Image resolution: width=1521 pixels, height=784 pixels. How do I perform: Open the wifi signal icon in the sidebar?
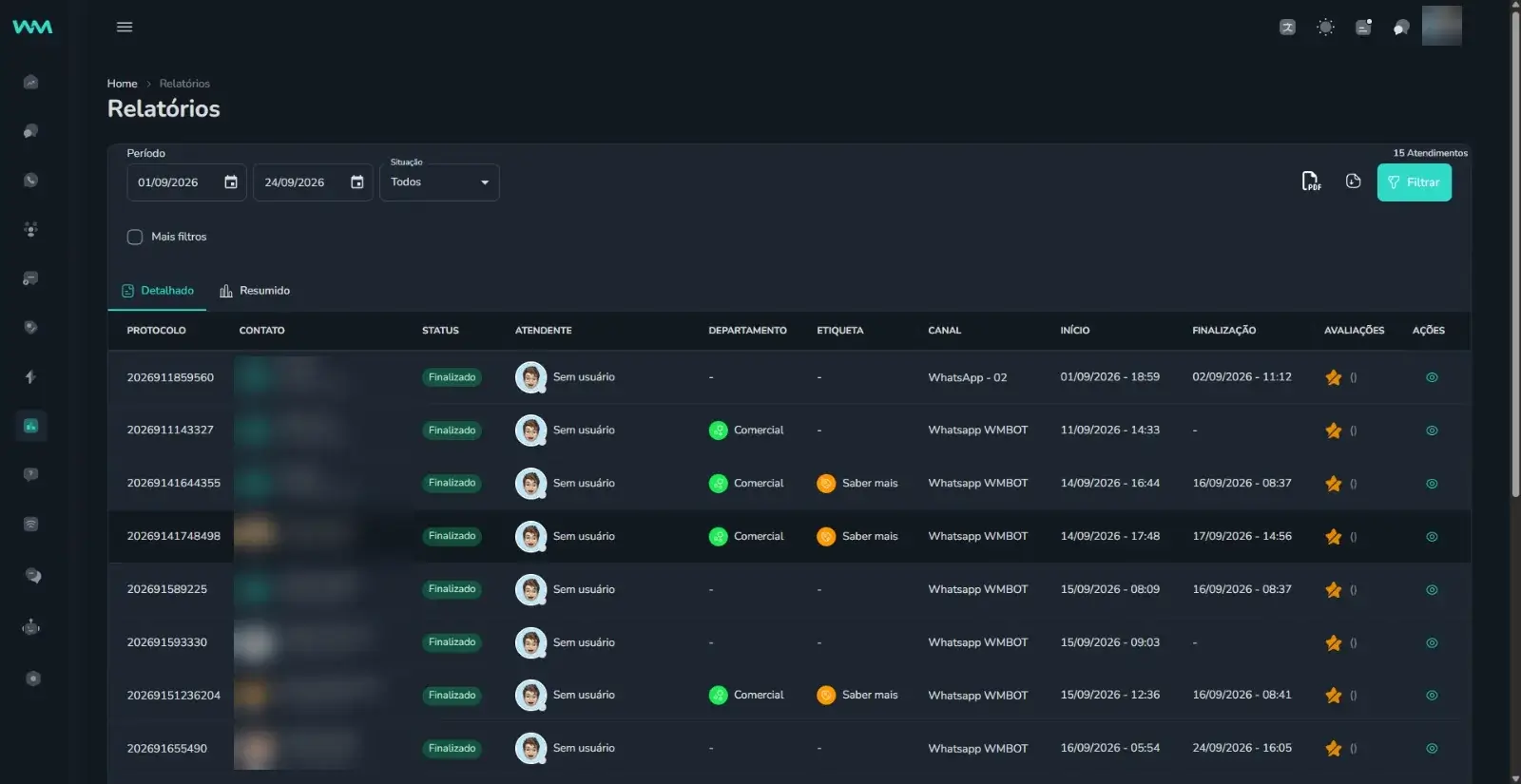31,524
